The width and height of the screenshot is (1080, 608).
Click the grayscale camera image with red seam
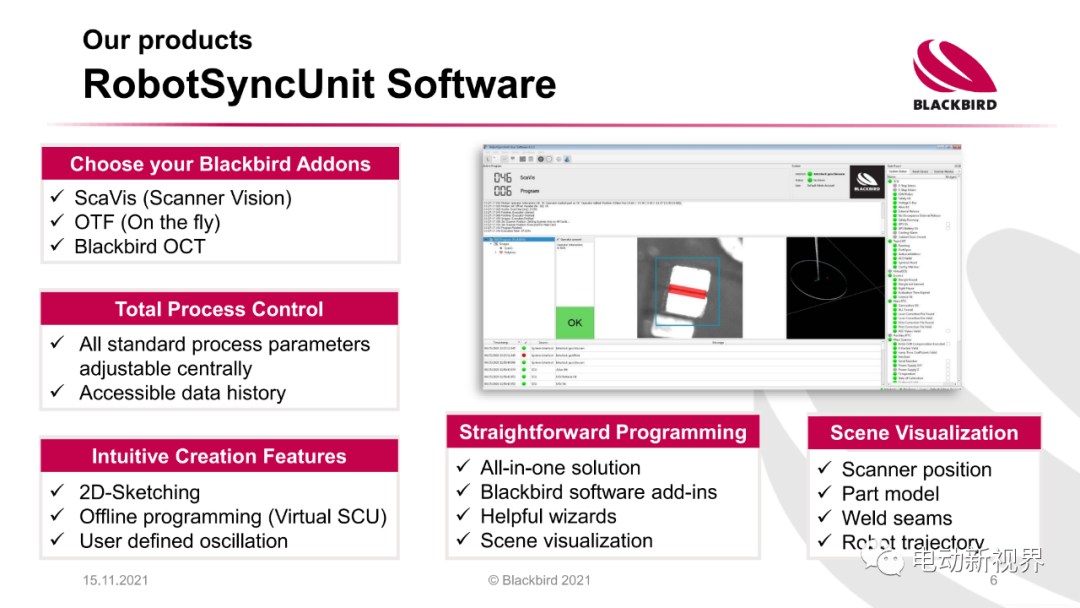click(689, 288)
